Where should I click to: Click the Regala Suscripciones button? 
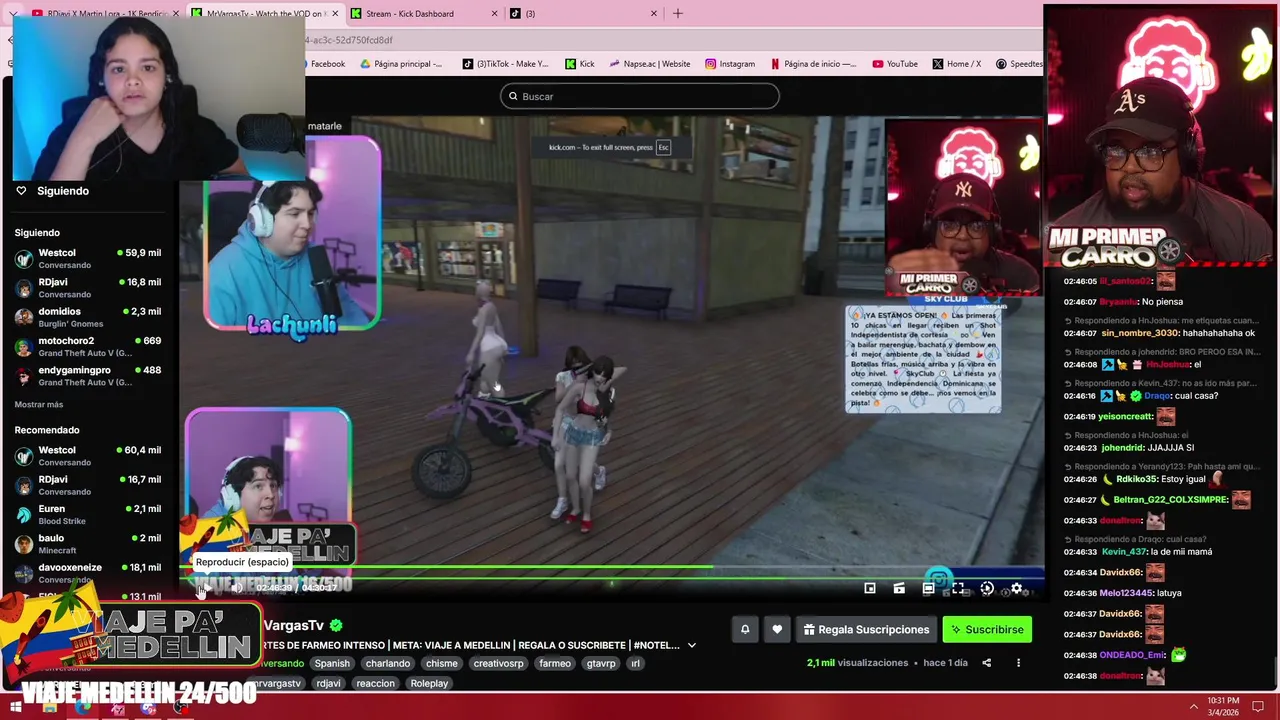(866, 629)
